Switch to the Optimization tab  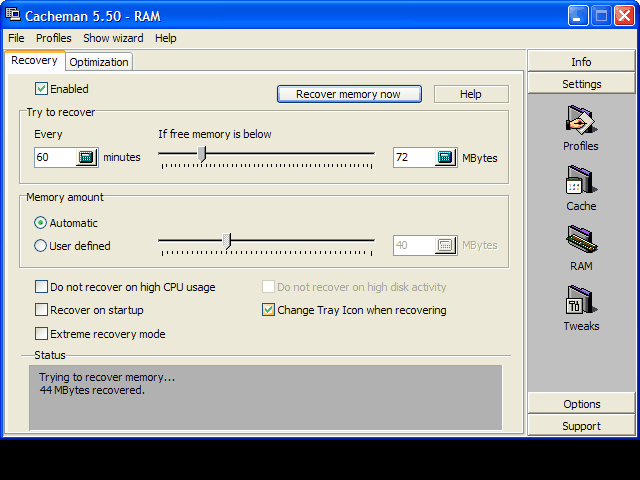tap(99, 62)
